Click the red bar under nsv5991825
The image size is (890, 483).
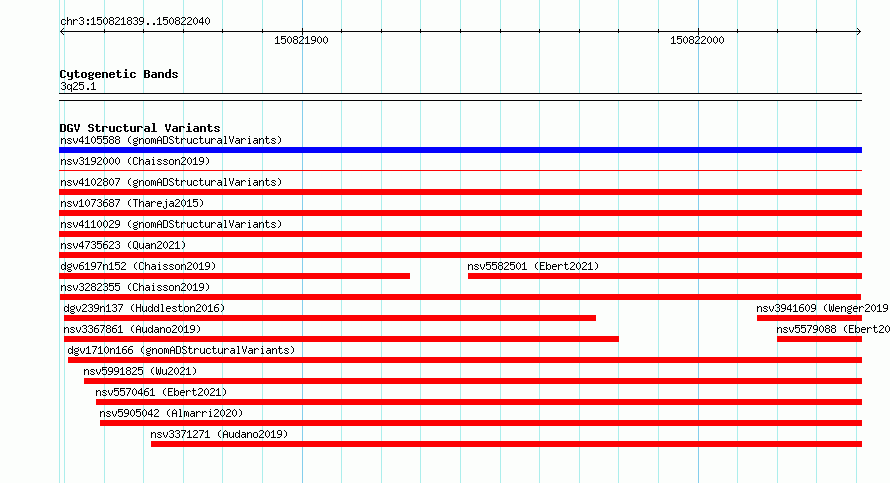coord(473,381)
